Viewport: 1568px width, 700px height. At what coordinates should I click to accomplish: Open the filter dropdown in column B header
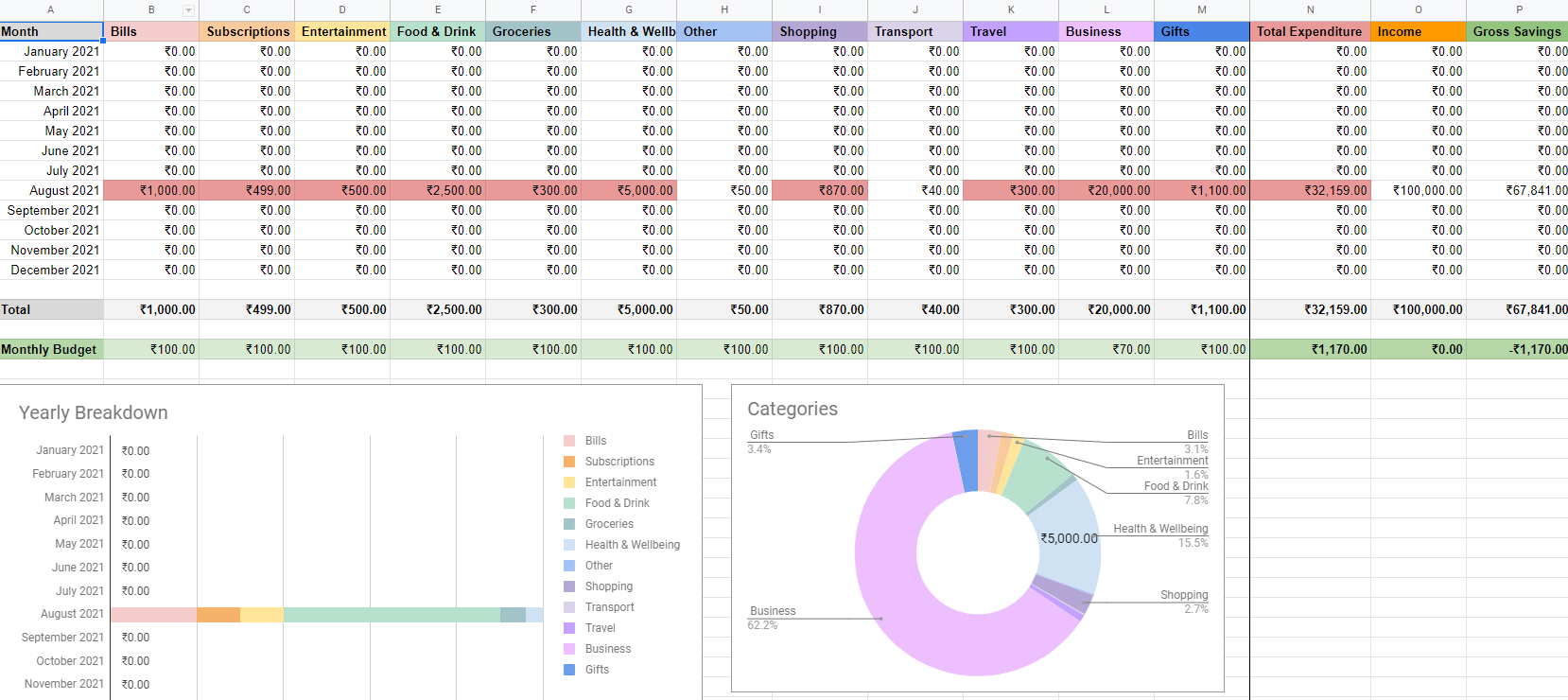[x=188, y=10]
